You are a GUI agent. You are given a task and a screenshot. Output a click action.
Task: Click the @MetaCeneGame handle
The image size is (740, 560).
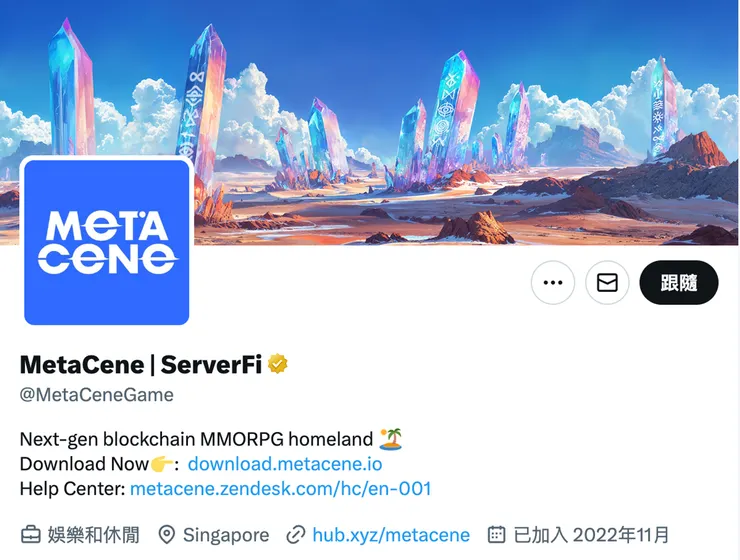(x=97, y=394)
